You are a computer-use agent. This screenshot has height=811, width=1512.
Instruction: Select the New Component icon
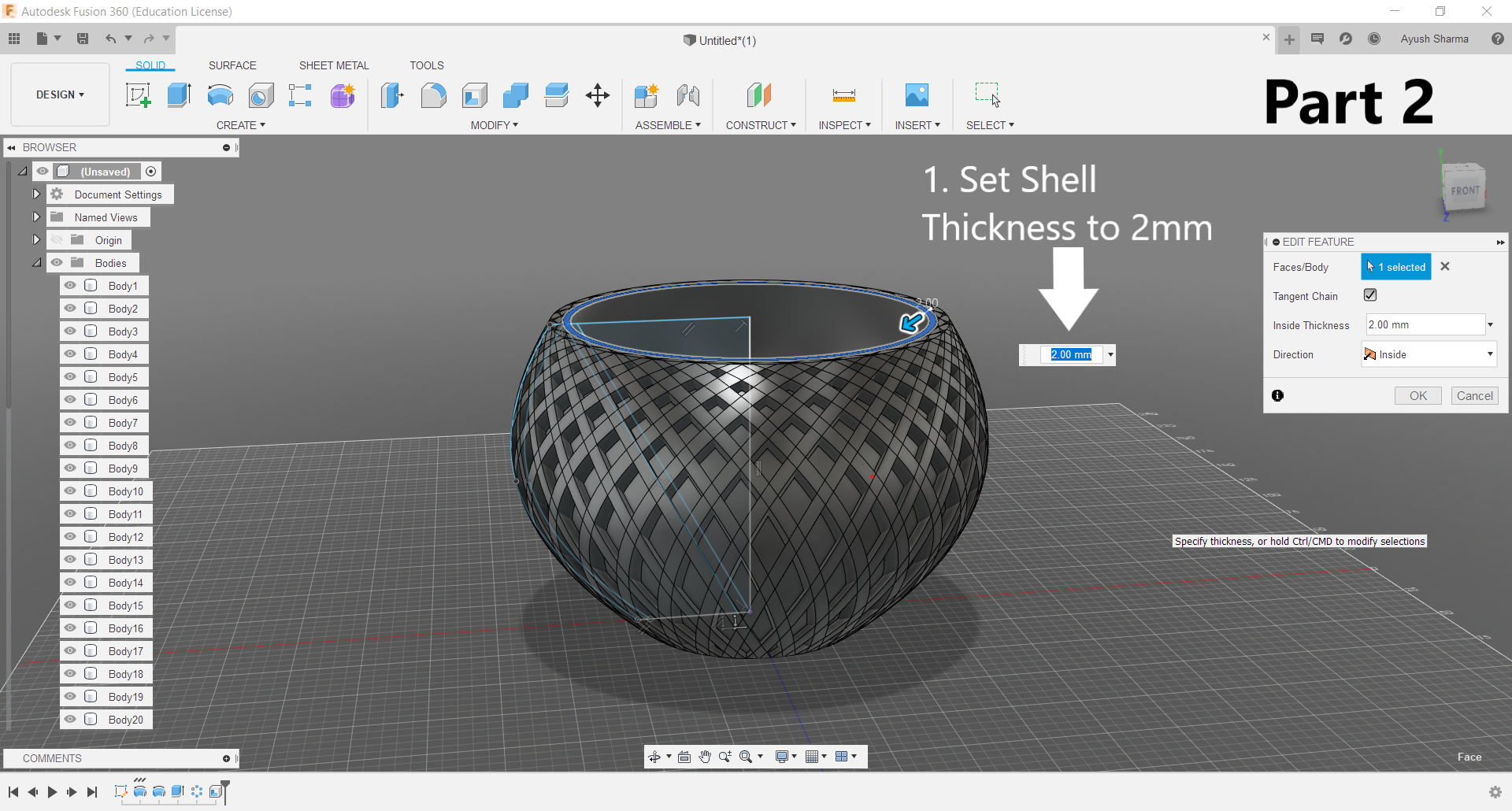647,95
